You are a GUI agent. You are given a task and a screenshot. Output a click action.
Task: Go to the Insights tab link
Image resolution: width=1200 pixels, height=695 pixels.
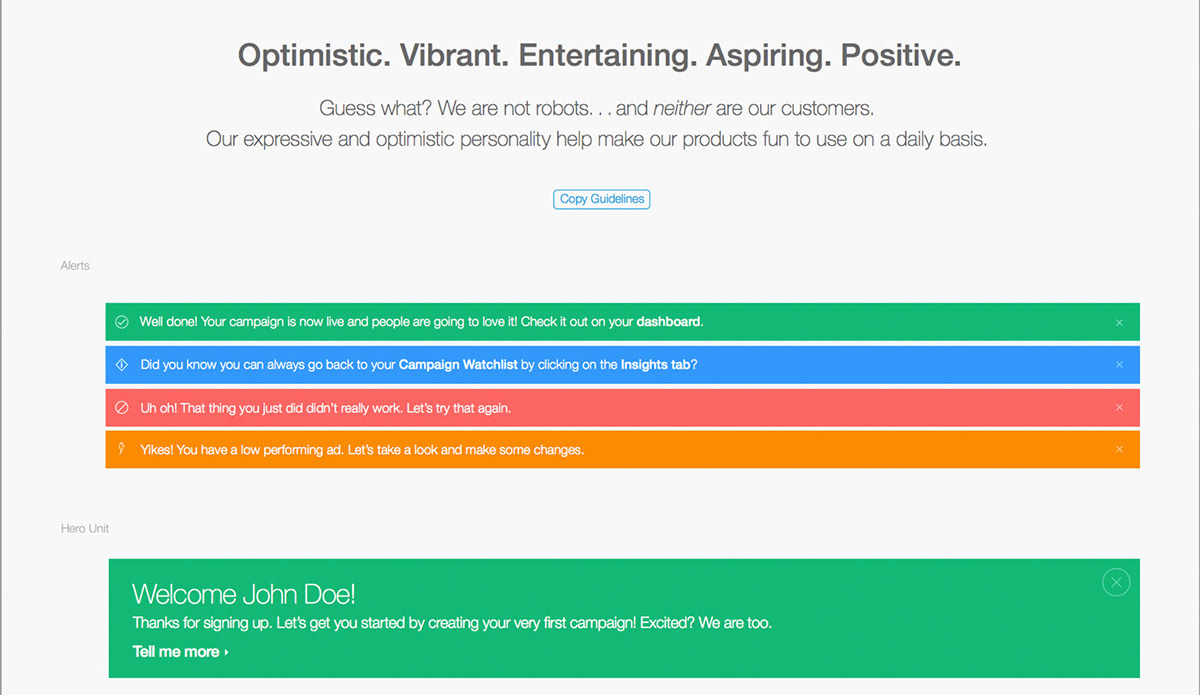pyautogui.click(x=655, y=365)
